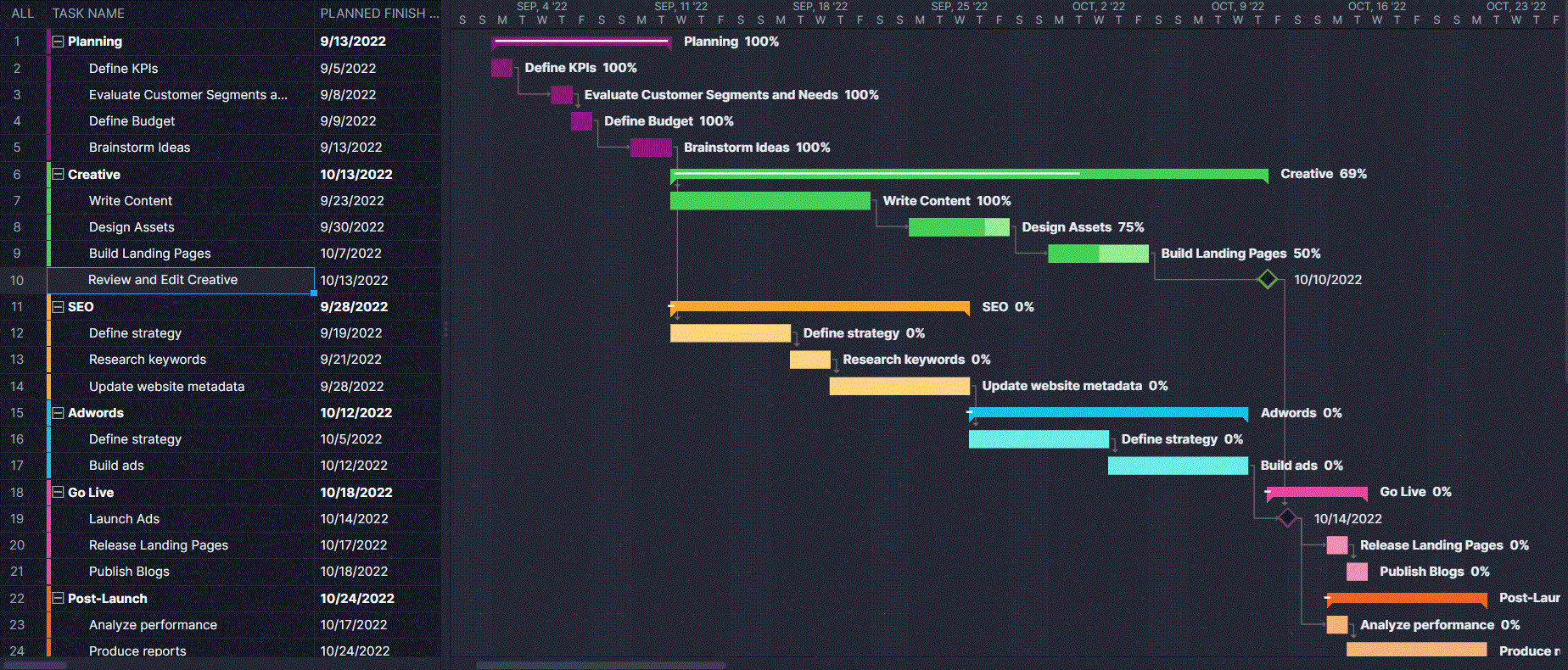Collapse the Post-Launch task group

click(58, 599)
